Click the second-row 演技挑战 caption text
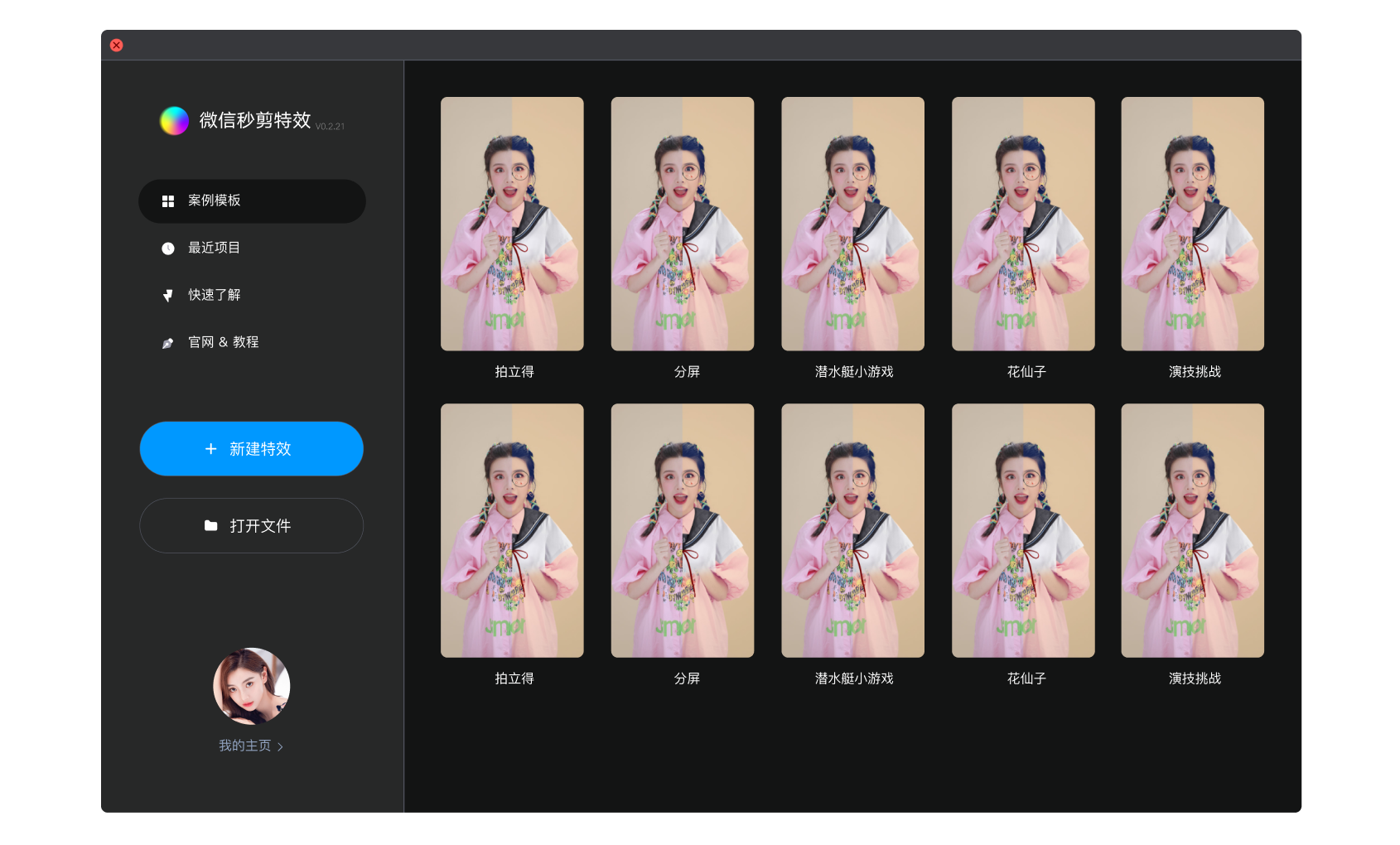Image resolution: width=1400 pixels, height=845 pixels. tap(1195, 678)
